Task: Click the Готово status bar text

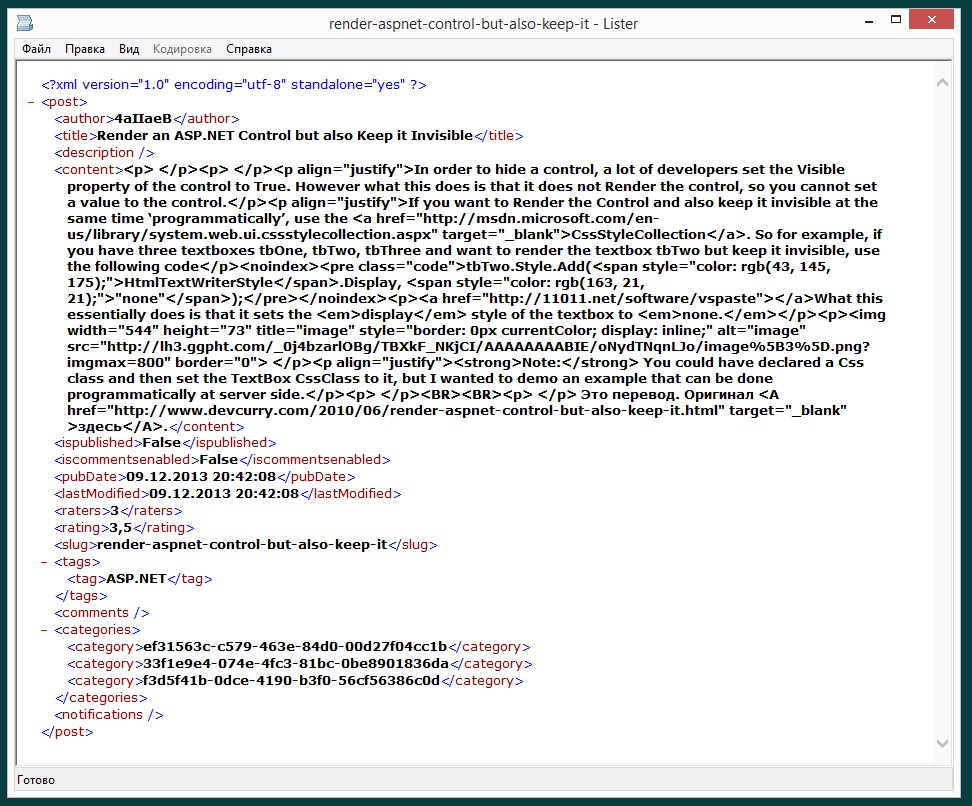Action: pyautogui.click(x=36, y=780)
